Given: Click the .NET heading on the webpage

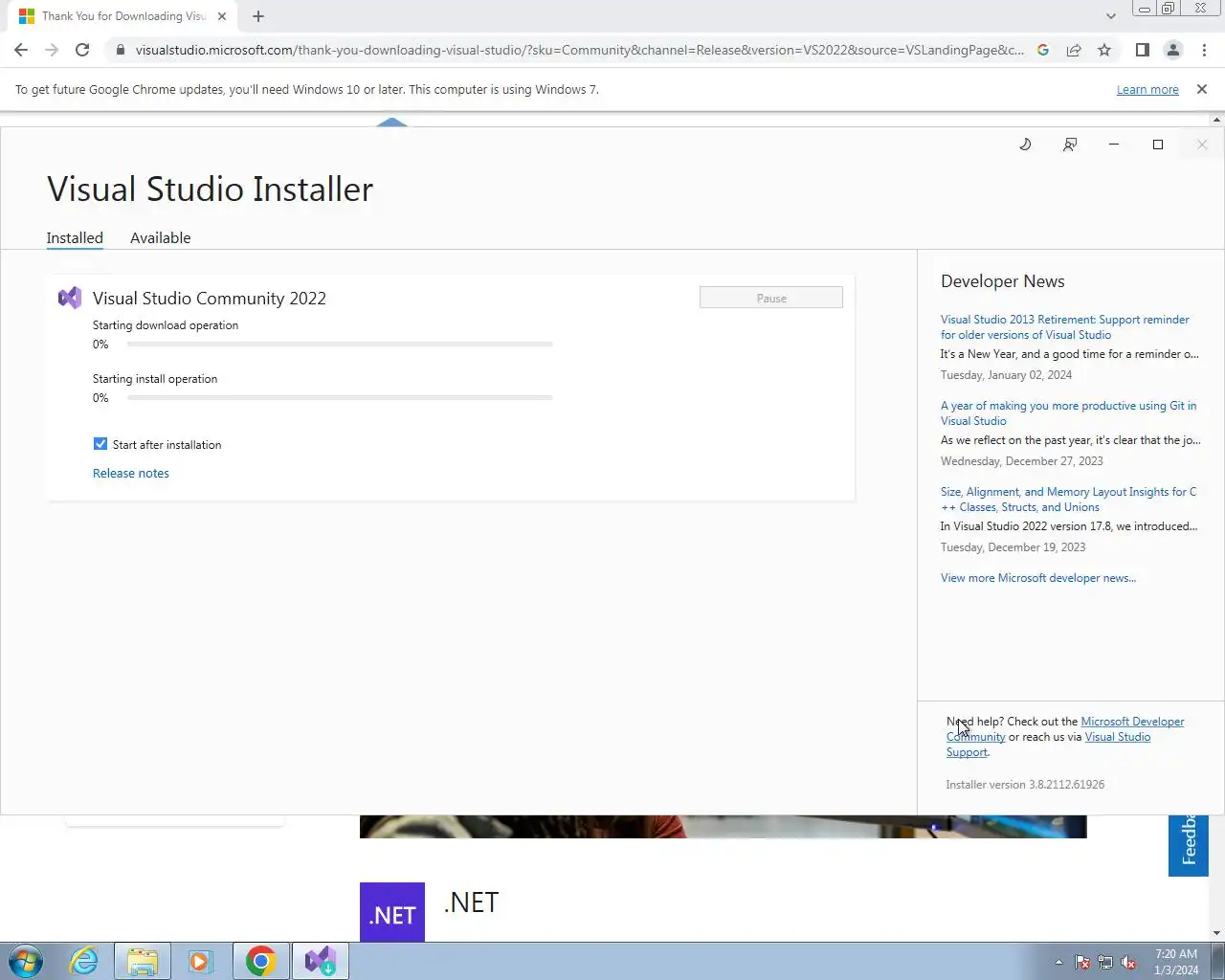Looking at the screenshot, I should 471,902.
